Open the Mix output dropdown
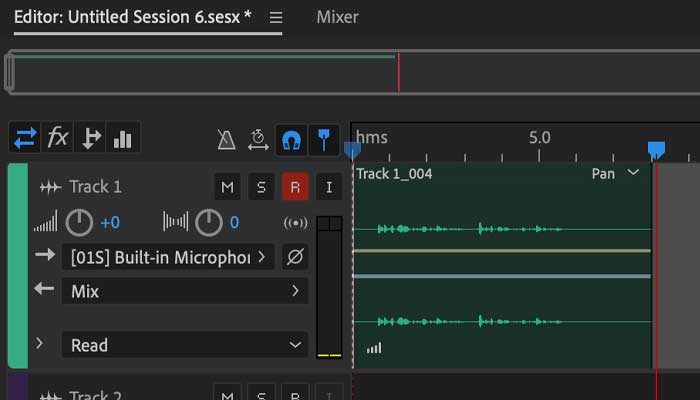The image size is (700, 400). coord(185,291)
